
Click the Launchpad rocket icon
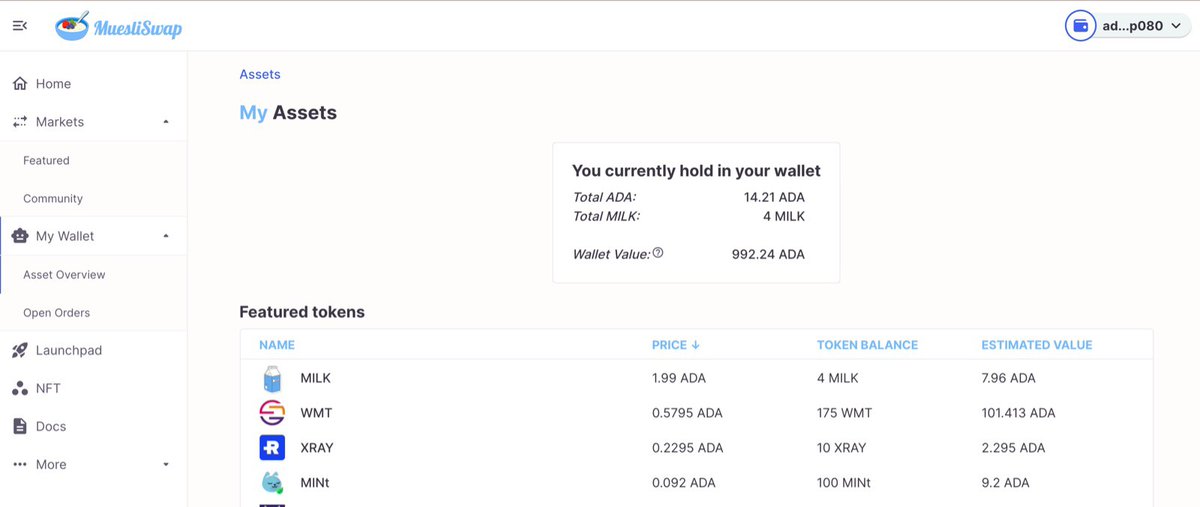pos(20,350)
